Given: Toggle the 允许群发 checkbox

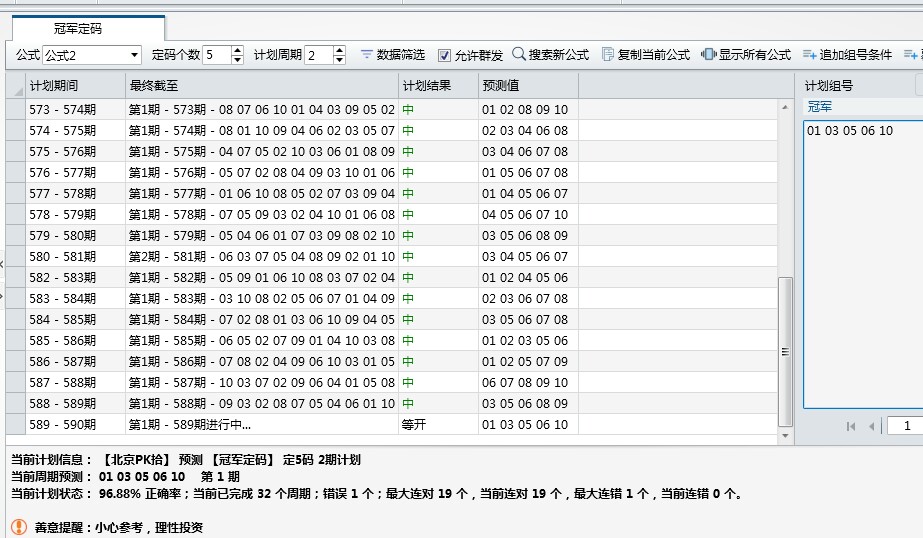Looking at the screenshot, I should click(x=444, y=55).
